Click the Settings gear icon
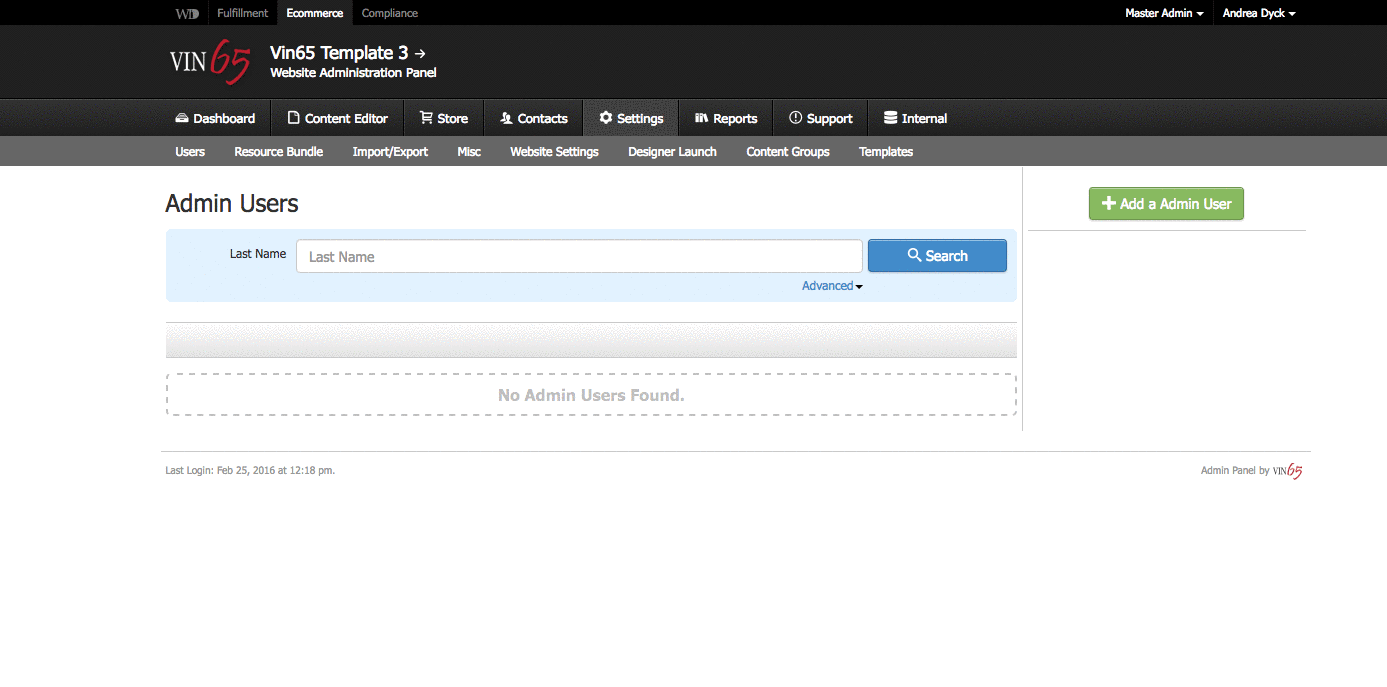The width and height of the screenshot is (1387, 687). click(606, 118)
